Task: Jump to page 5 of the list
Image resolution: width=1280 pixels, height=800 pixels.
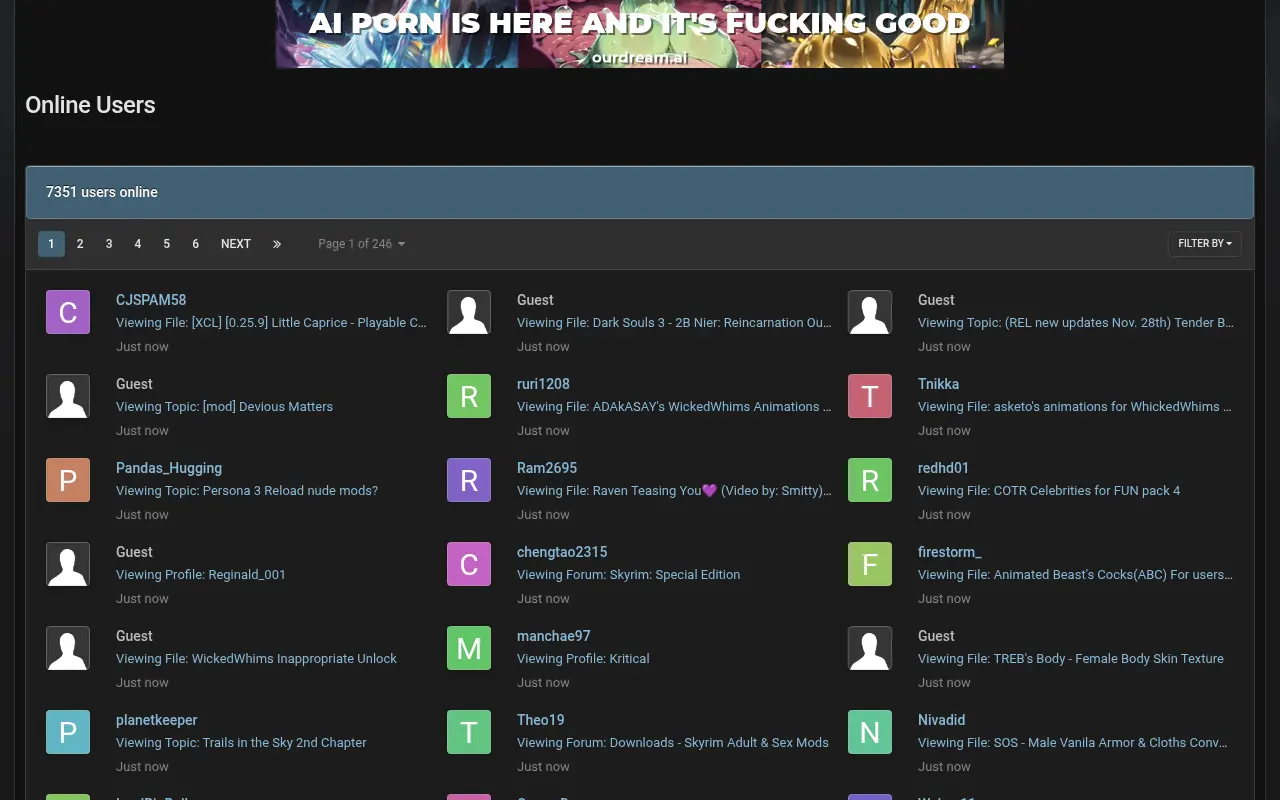Action: click(167, 244)
